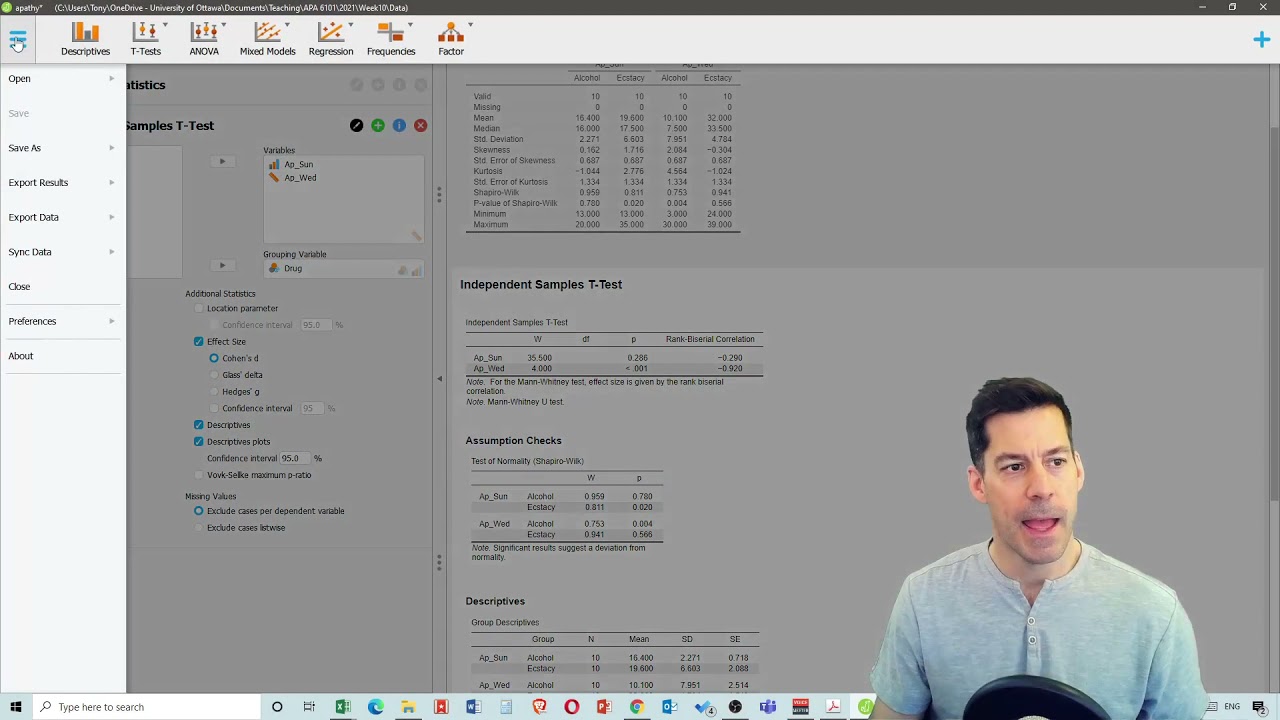Screen dimensions: 1280x720
Task: Enable Vovk-Sellke maximum p-ratio checkbox
Action: click(199, 475)
